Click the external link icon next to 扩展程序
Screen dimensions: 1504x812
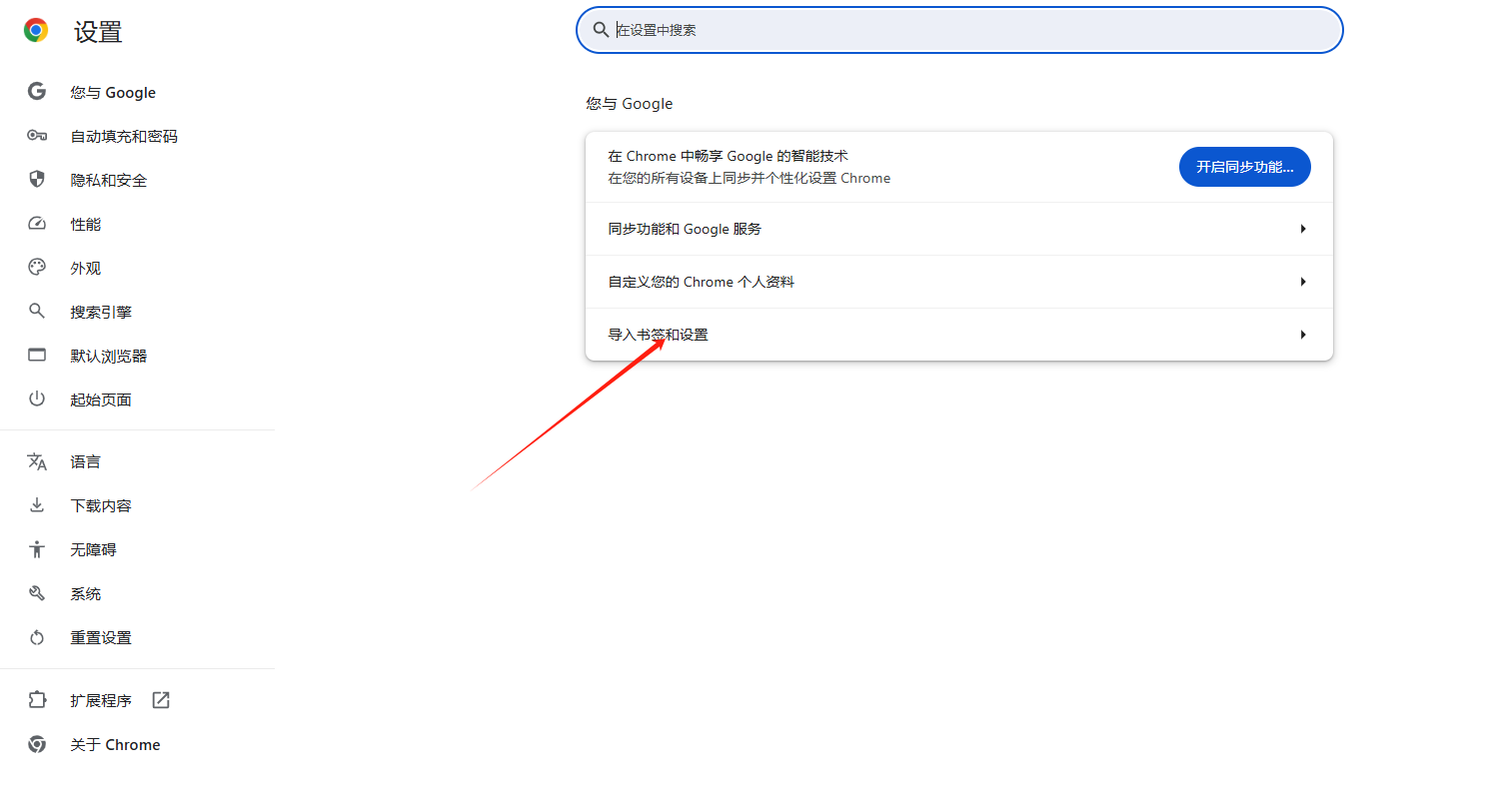pos(161,700)
